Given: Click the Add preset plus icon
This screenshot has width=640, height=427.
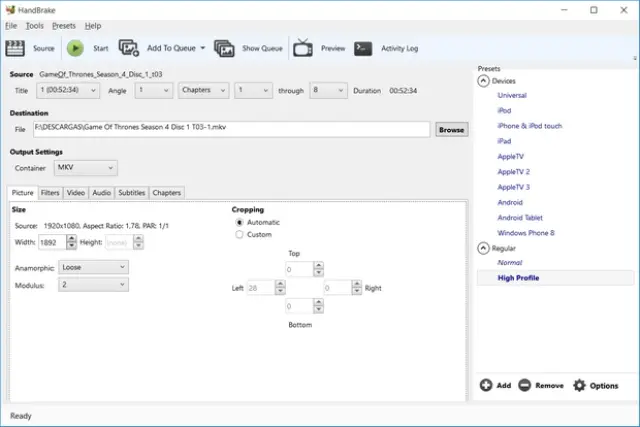Looking at the screenshot, I should (486, 385).
